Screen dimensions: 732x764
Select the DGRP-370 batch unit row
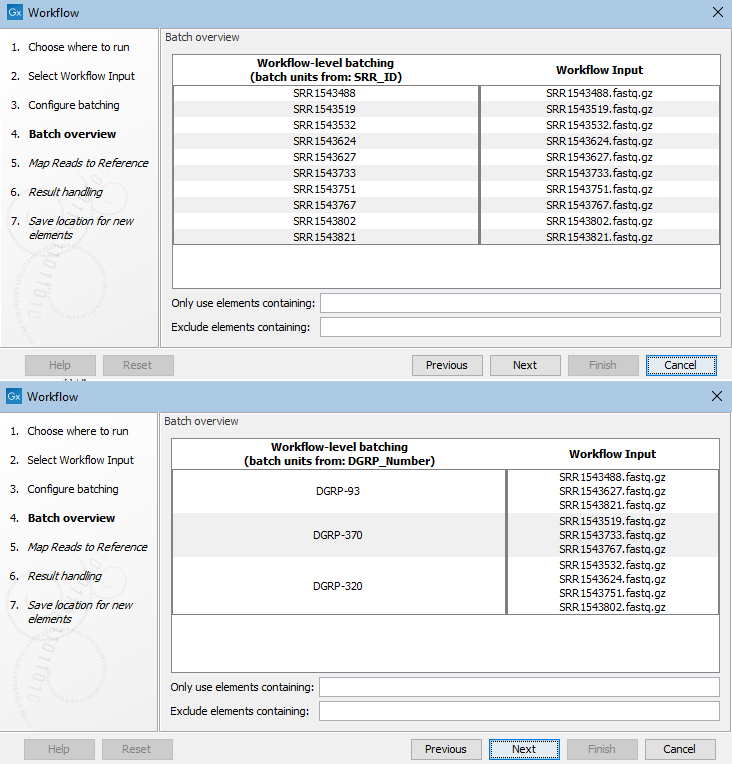(x=338, y=535)
